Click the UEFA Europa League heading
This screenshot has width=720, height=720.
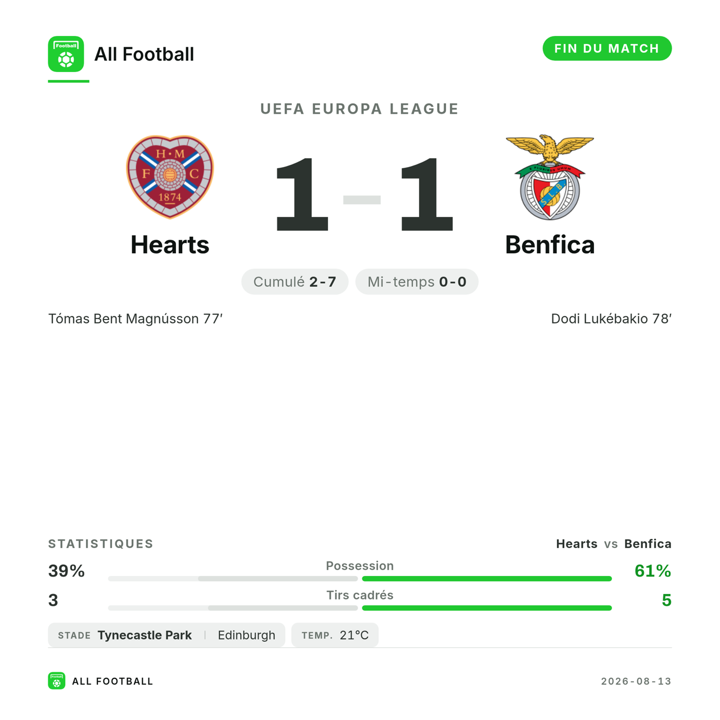[x=360, y=109]
